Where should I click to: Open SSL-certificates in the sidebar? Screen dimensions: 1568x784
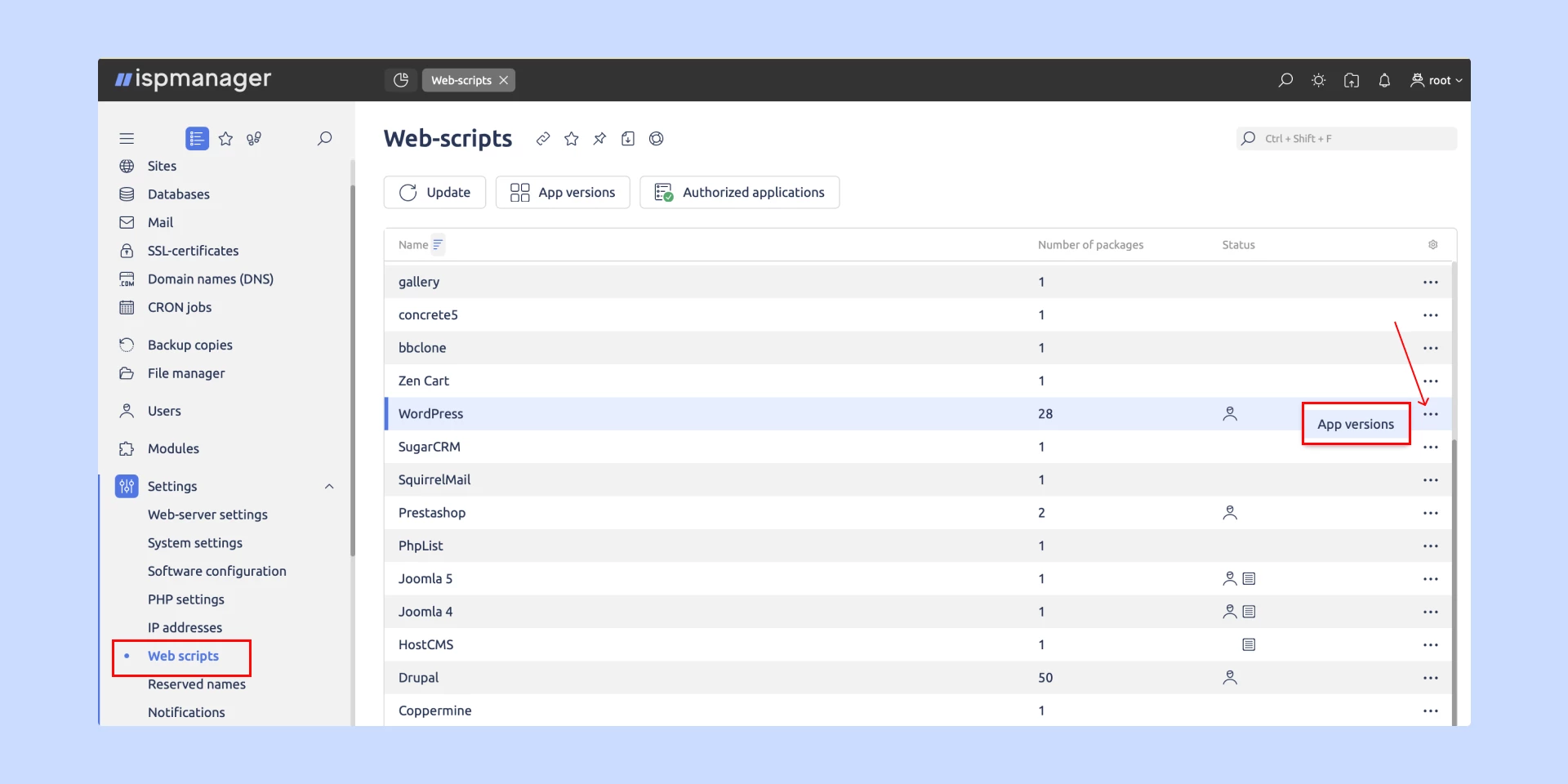tap(193, 251)
